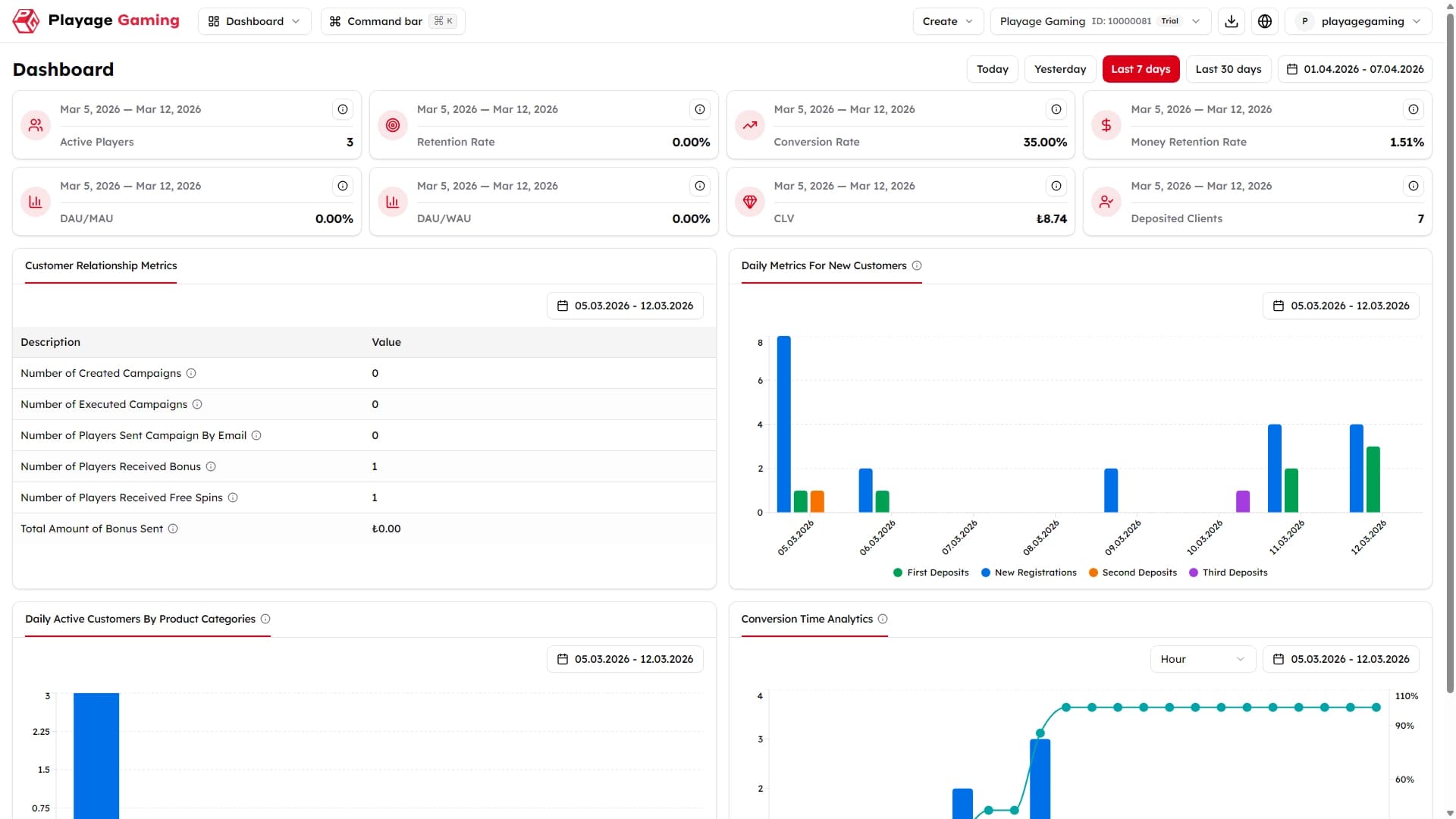Click info icon beside Conversion Time Analytics
This screenshot has height=819, width=1456.
point(883,619)
